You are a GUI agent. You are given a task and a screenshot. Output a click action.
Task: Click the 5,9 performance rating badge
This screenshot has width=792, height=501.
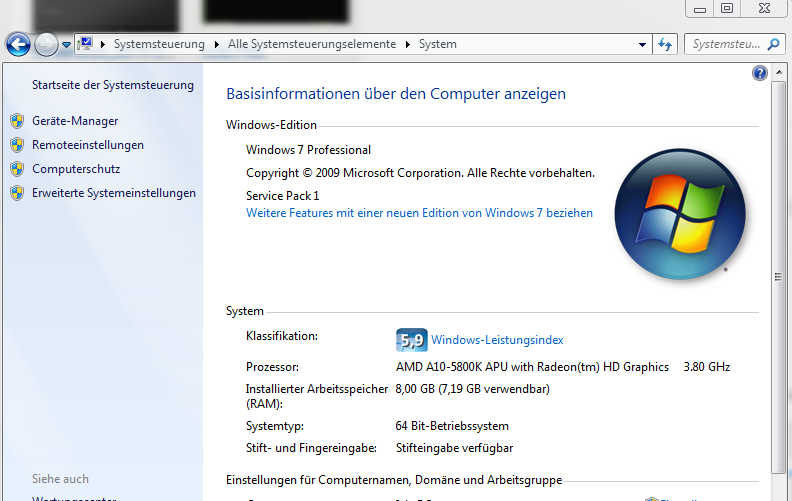(412, 340)
